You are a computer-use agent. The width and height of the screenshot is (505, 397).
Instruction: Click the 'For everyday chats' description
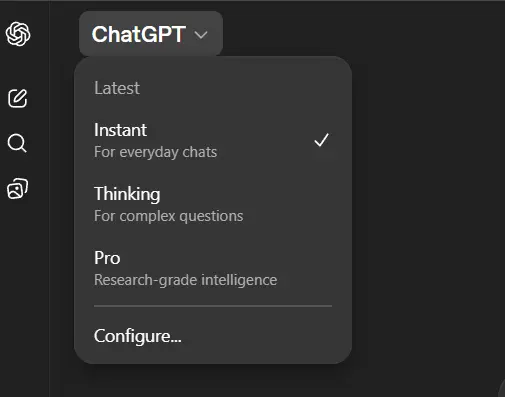click(x=155, y=152)
